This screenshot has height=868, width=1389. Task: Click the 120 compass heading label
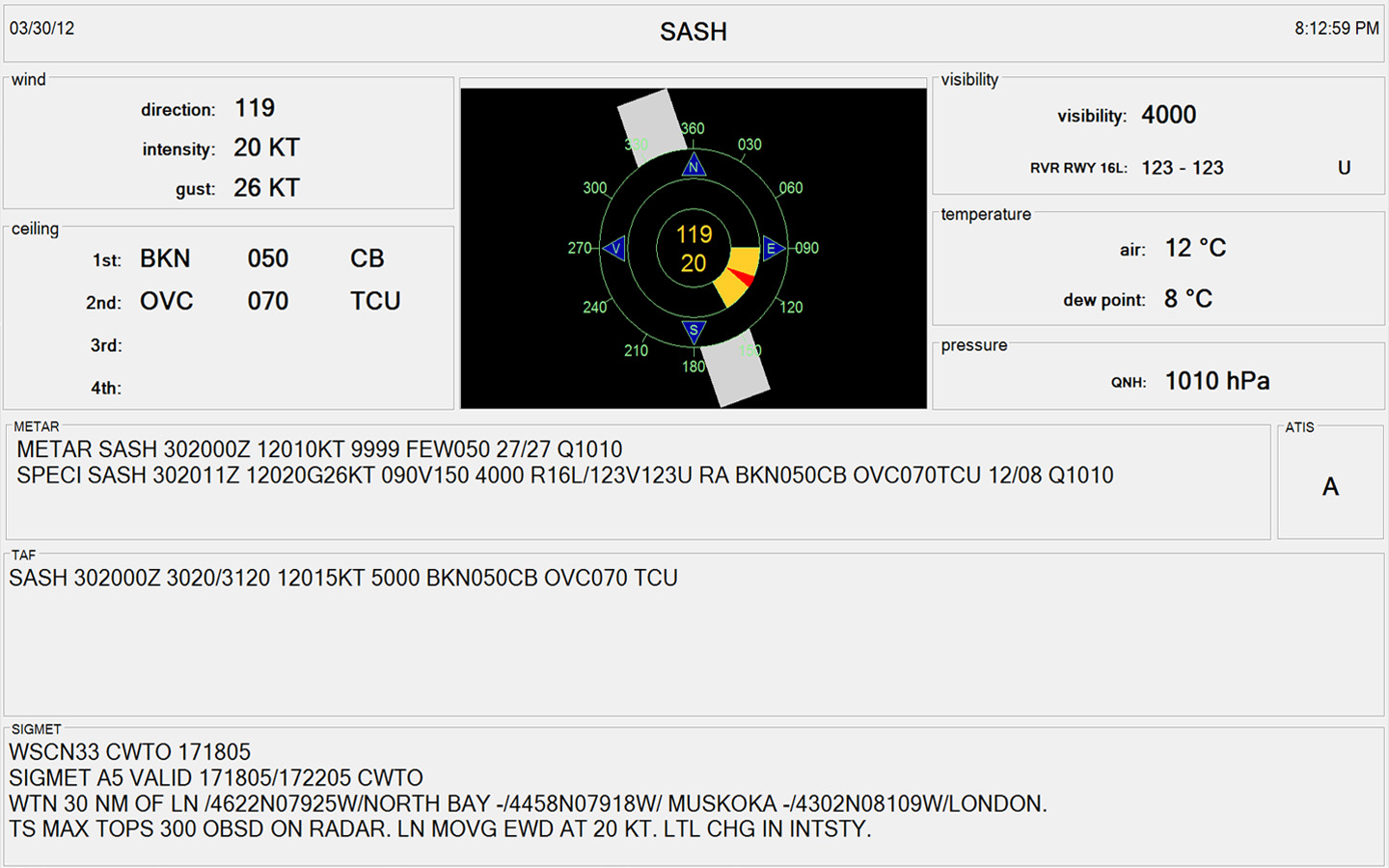tap(791, 307)
